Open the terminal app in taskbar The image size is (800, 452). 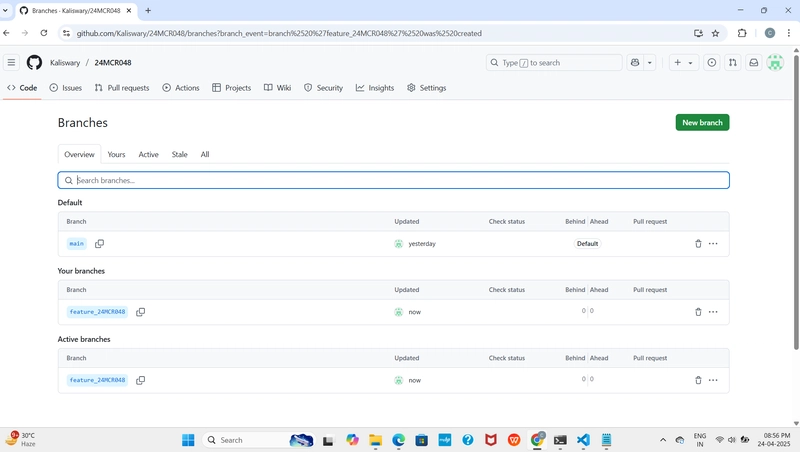tap(560, 440)
